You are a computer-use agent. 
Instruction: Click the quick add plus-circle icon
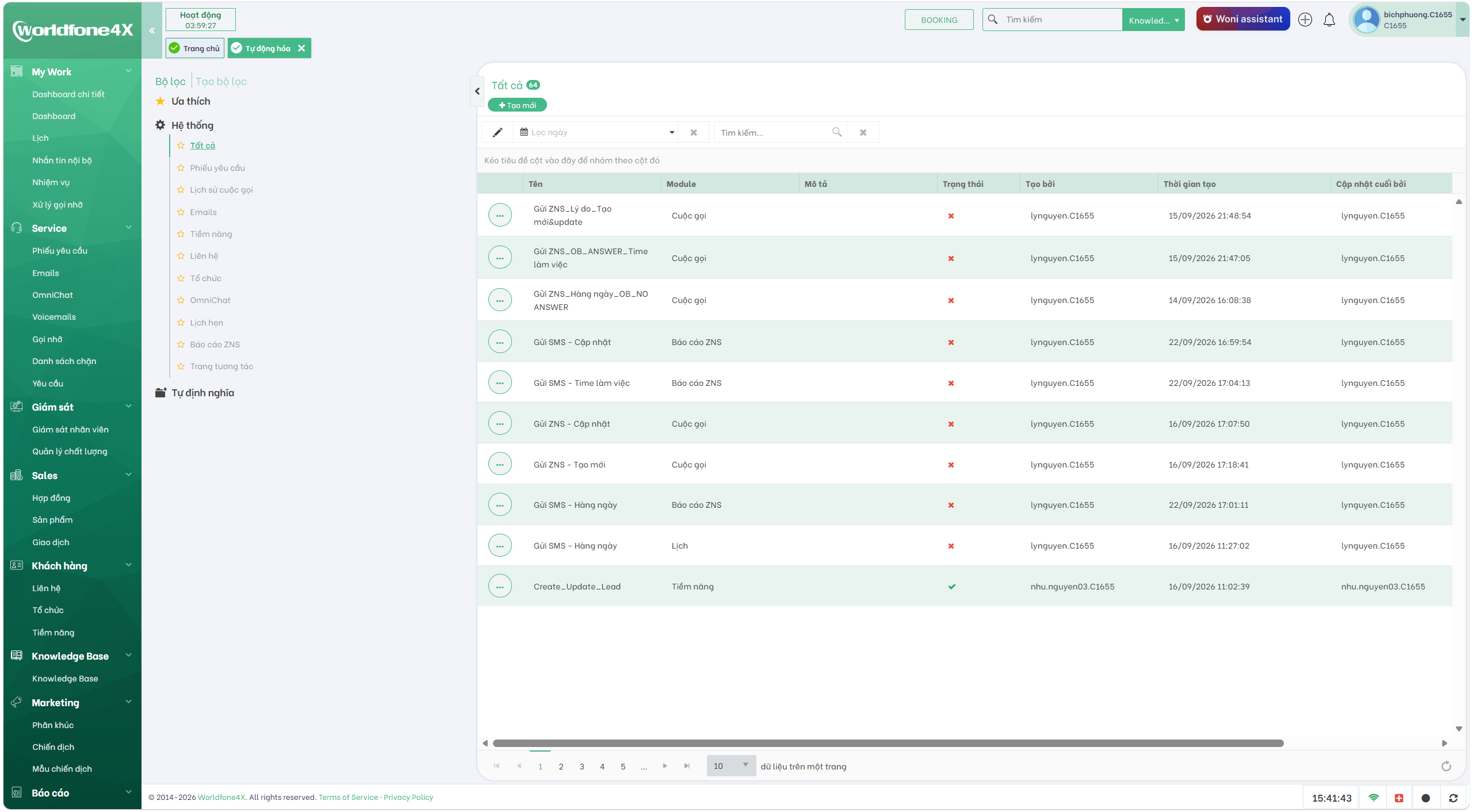1305,20
